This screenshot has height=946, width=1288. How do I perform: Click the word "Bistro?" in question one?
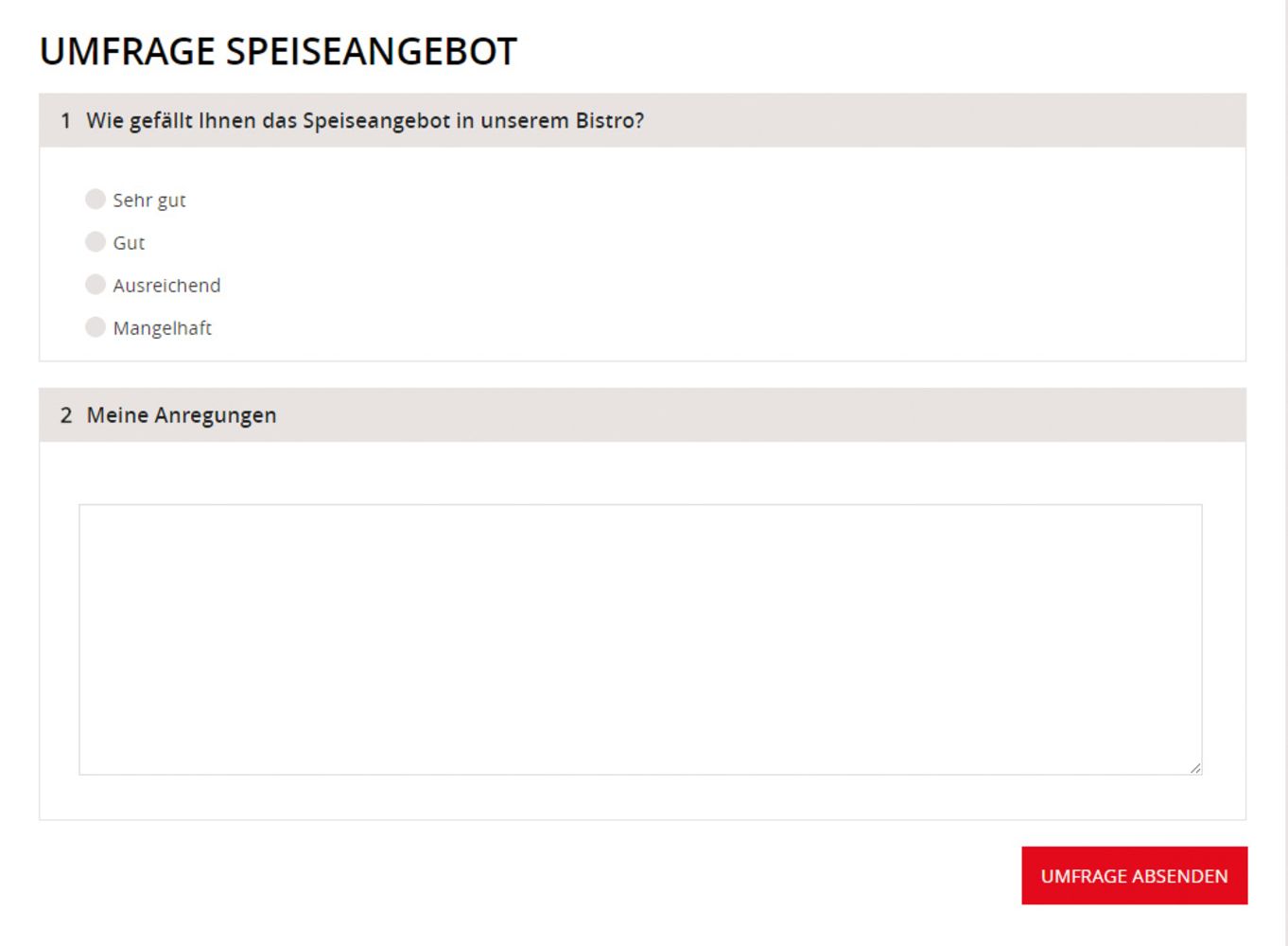tap(610, 121)
